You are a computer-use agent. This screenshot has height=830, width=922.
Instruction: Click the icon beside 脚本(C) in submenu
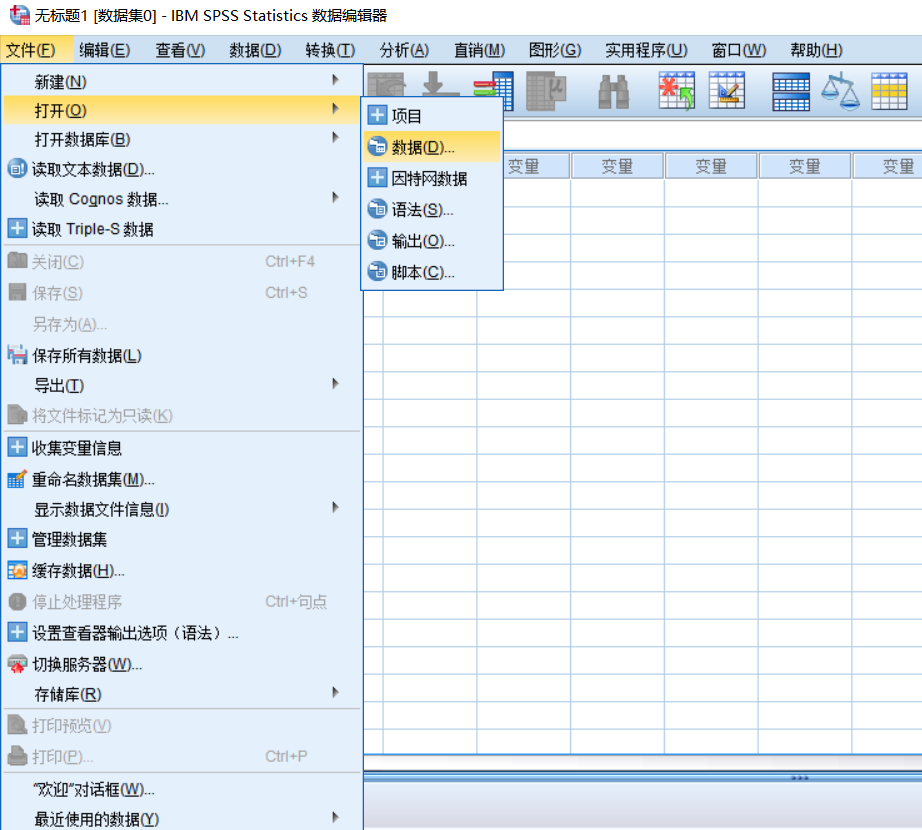(x=377, y=272)
